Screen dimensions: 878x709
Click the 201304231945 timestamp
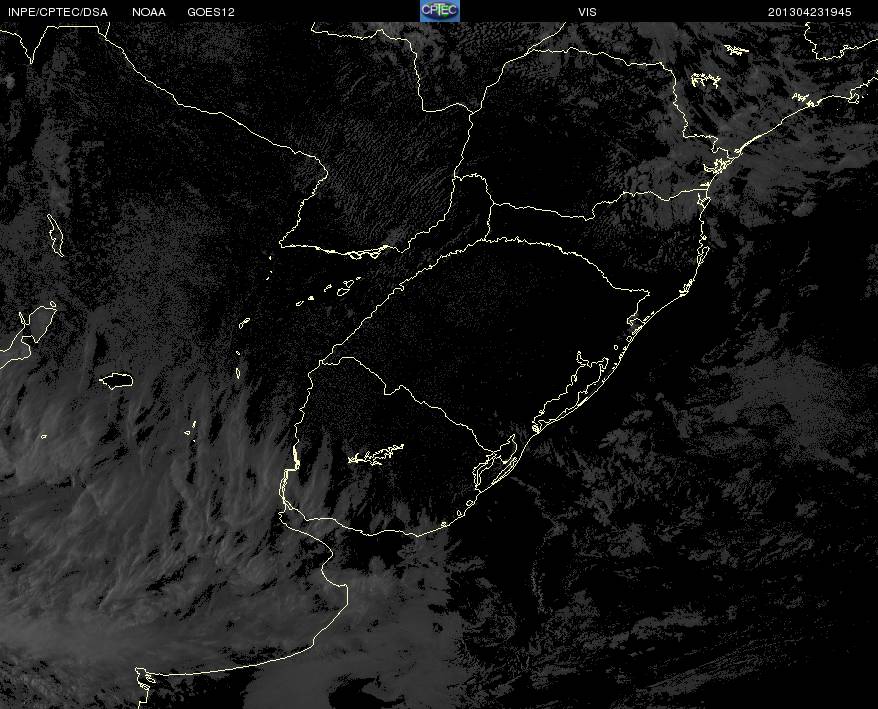tap(810, 12)
